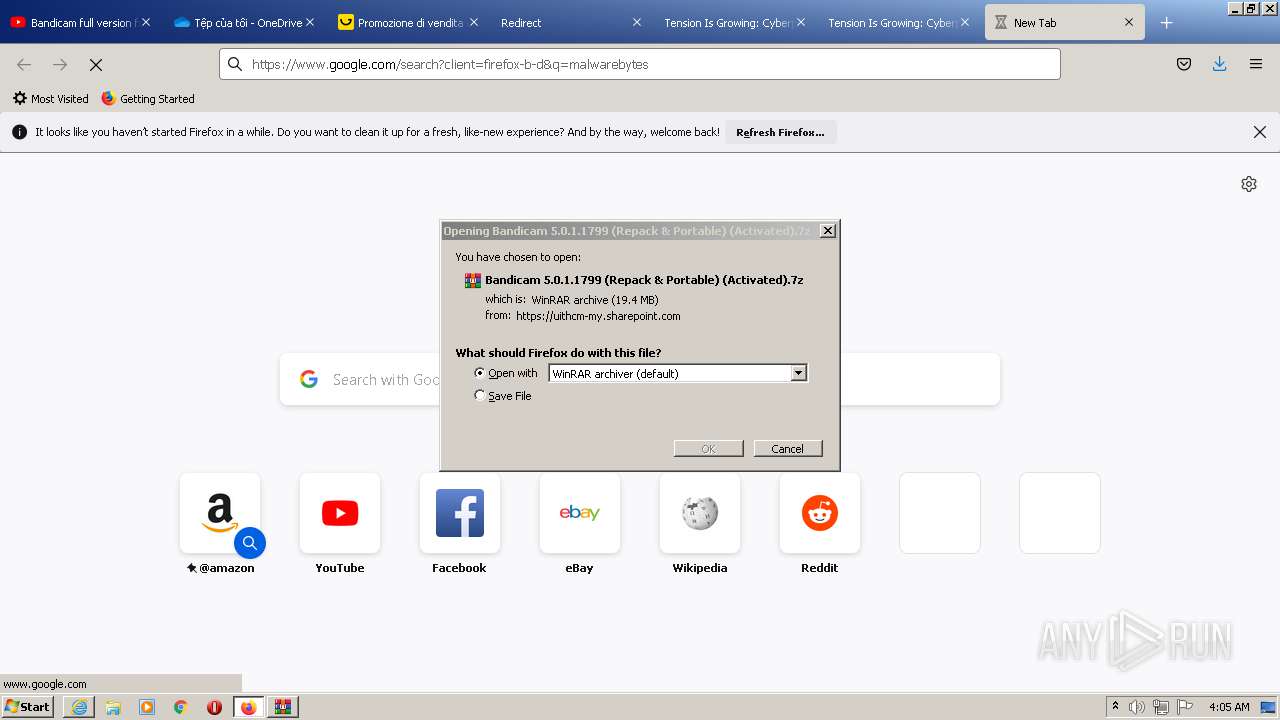1280x720 pixels.
Task: Click the Bandicam 7z file name
Action: [644, 280]
